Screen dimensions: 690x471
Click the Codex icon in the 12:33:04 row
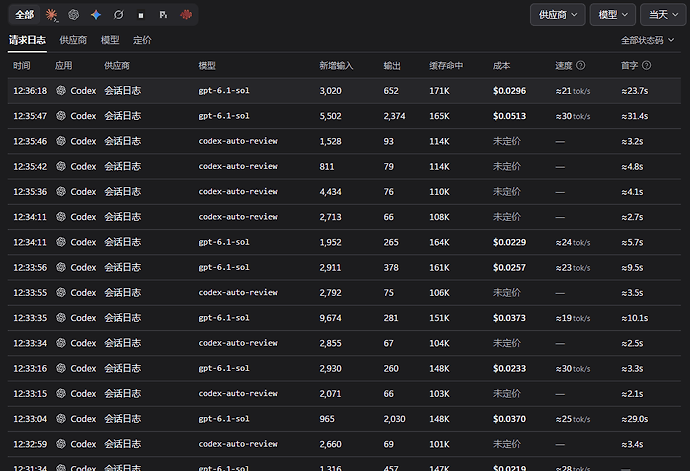tap(61, 419)
